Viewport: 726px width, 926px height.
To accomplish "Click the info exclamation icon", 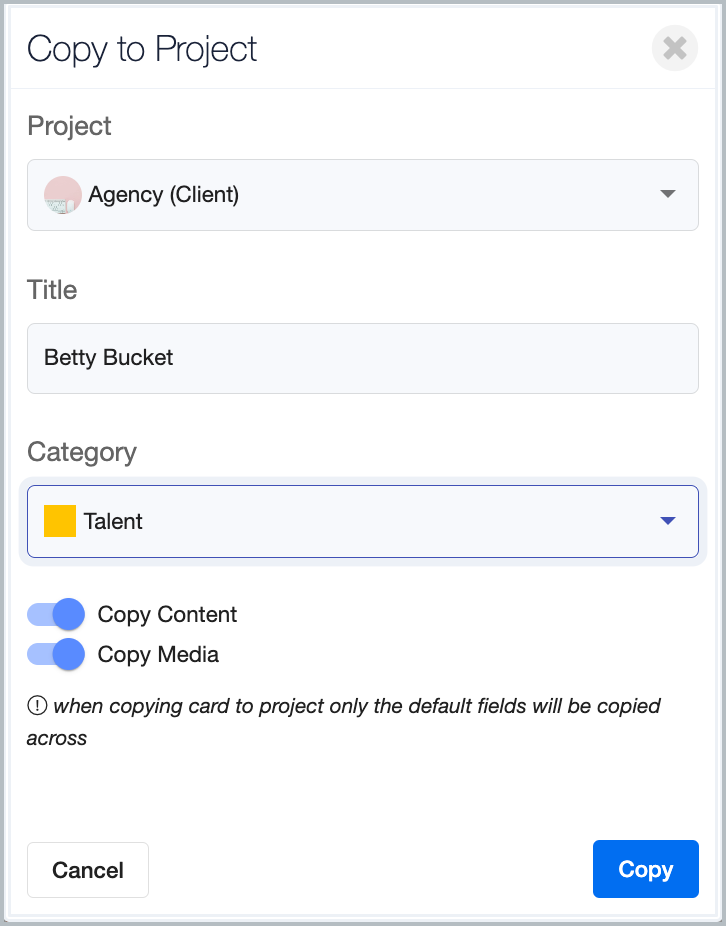I will 37,705.
